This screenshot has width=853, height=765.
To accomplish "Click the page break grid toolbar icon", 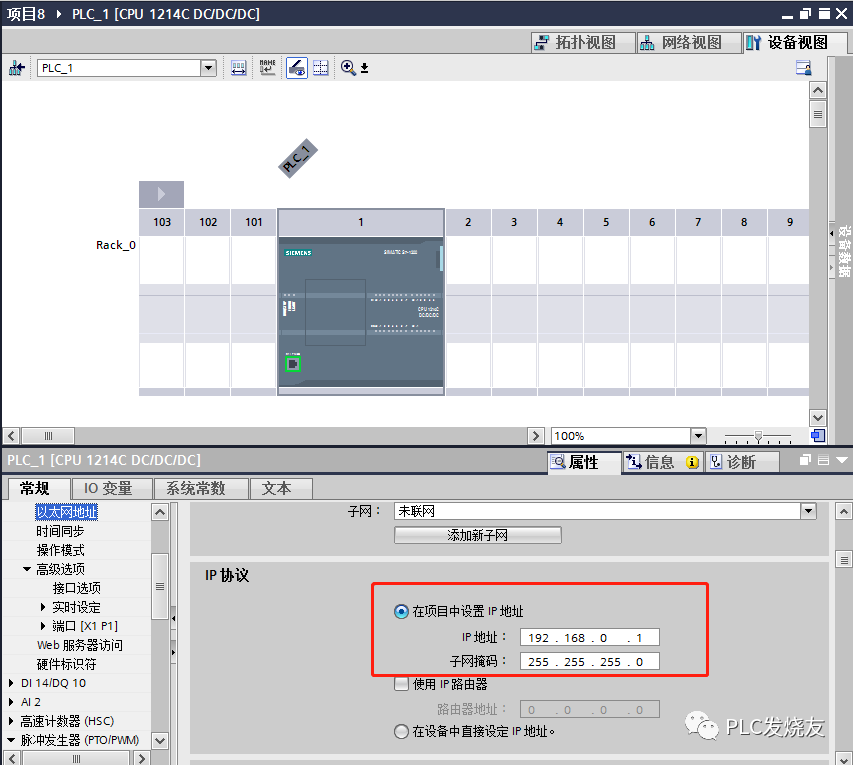I will [x=321, y=68].
